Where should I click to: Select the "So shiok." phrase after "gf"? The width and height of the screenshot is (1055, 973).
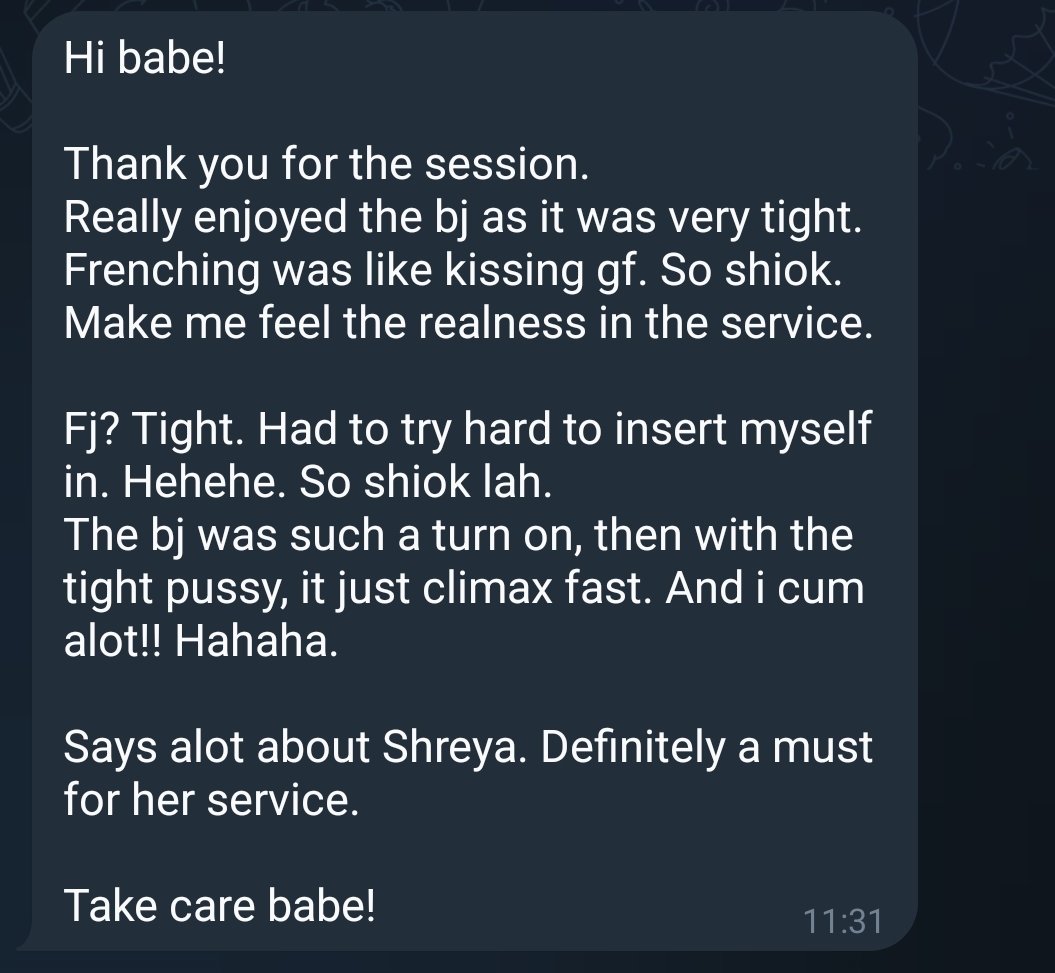(750, 270)
